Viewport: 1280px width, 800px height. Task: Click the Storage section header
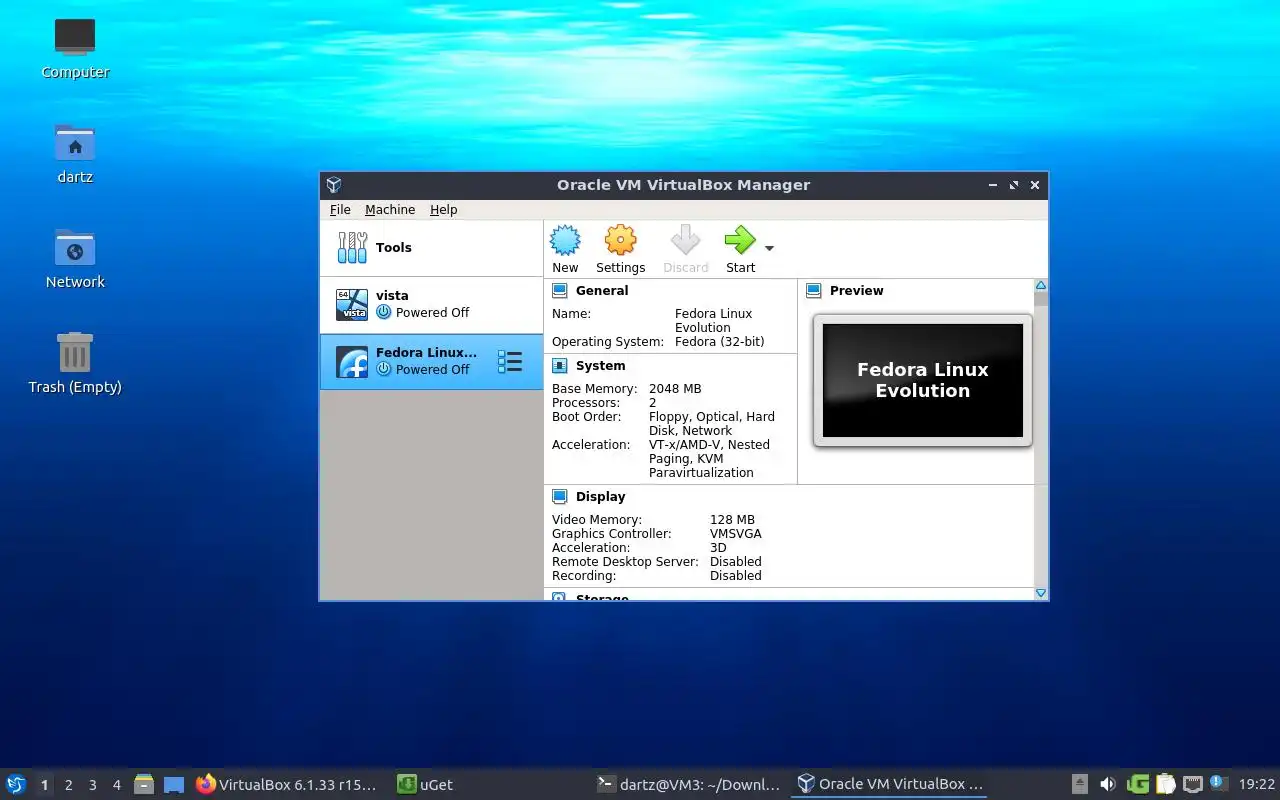(x=602, y=597)
